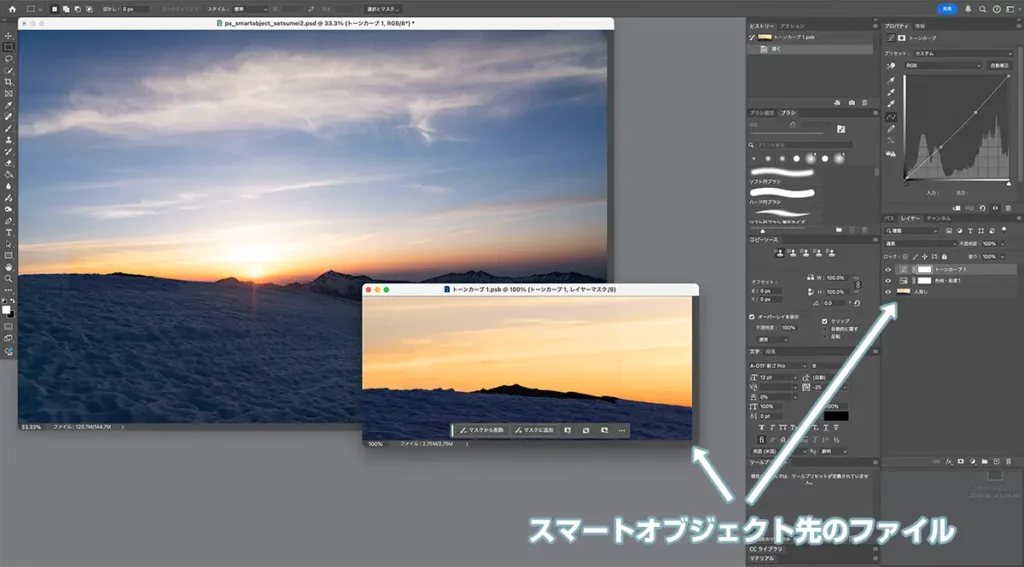Click the 選択とマスク button
This screenshot has width=1024, height=567.
[384, 9]
